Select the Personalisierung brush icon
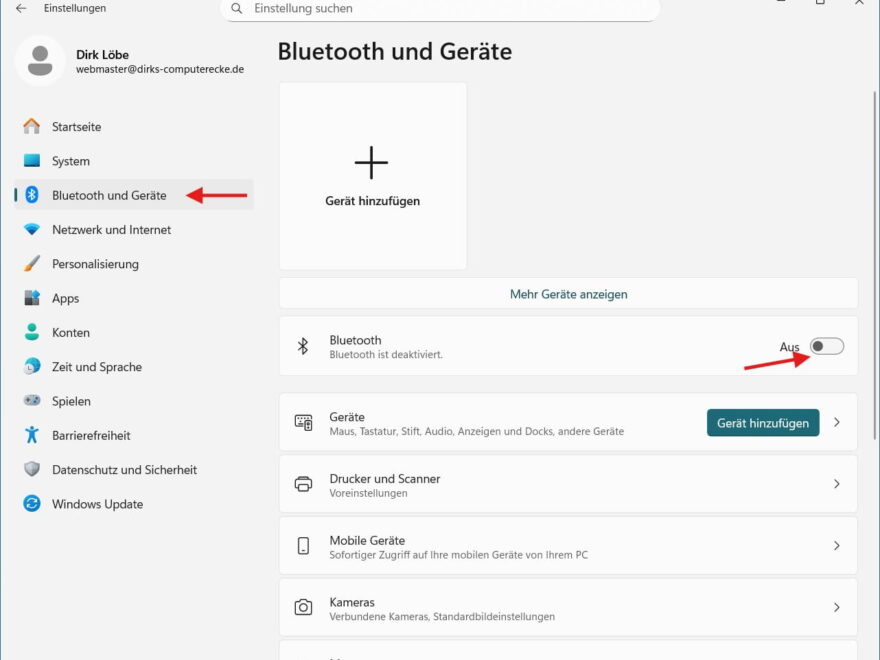 31,263
